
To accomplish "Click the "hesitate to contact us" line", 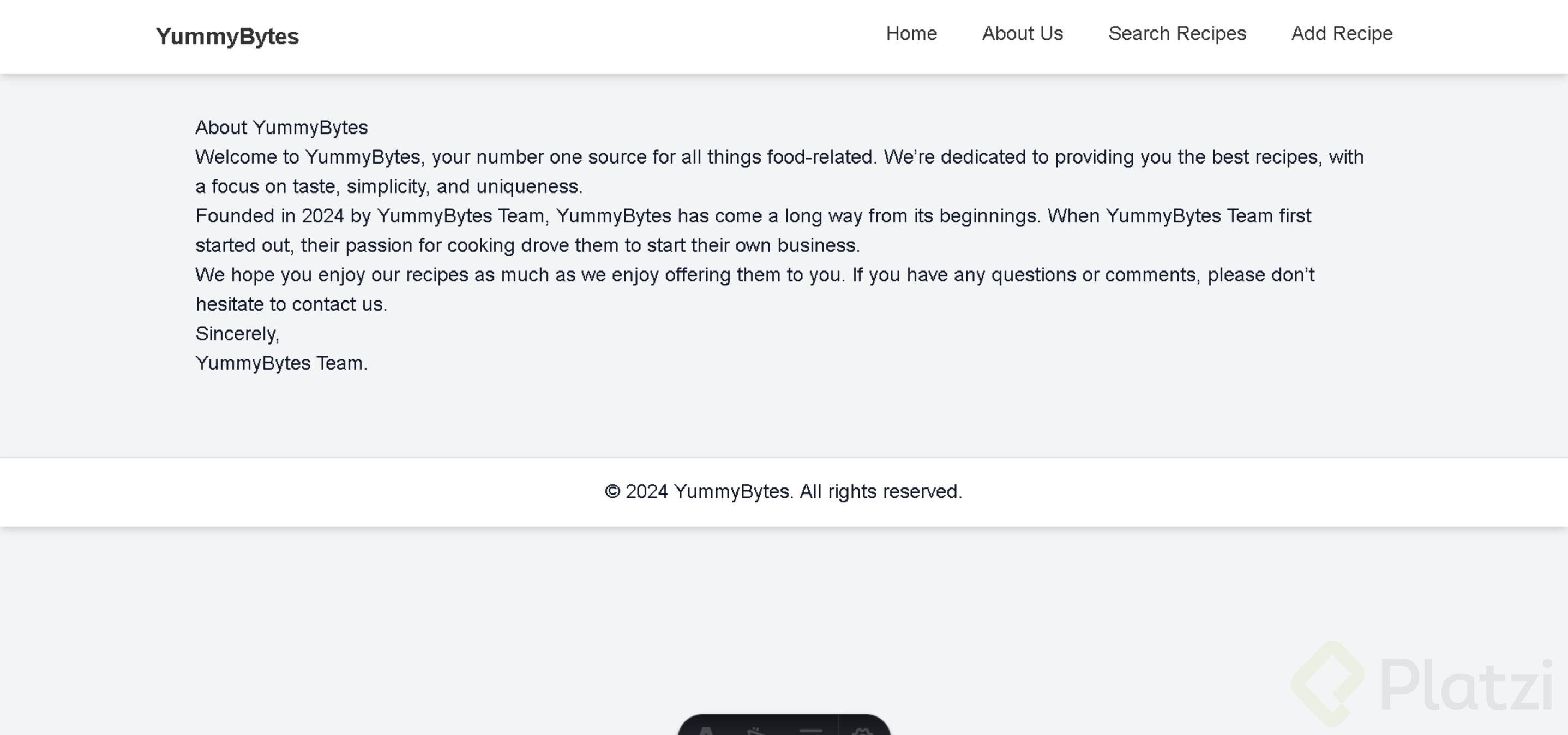I will click(291, 304).
